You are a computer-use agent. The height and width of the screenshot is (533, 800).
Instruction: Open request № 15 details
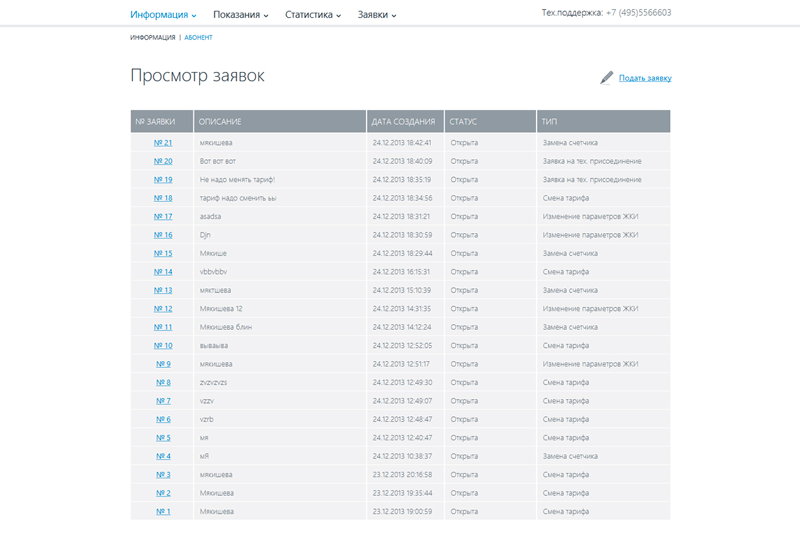[x=162, y=253]
